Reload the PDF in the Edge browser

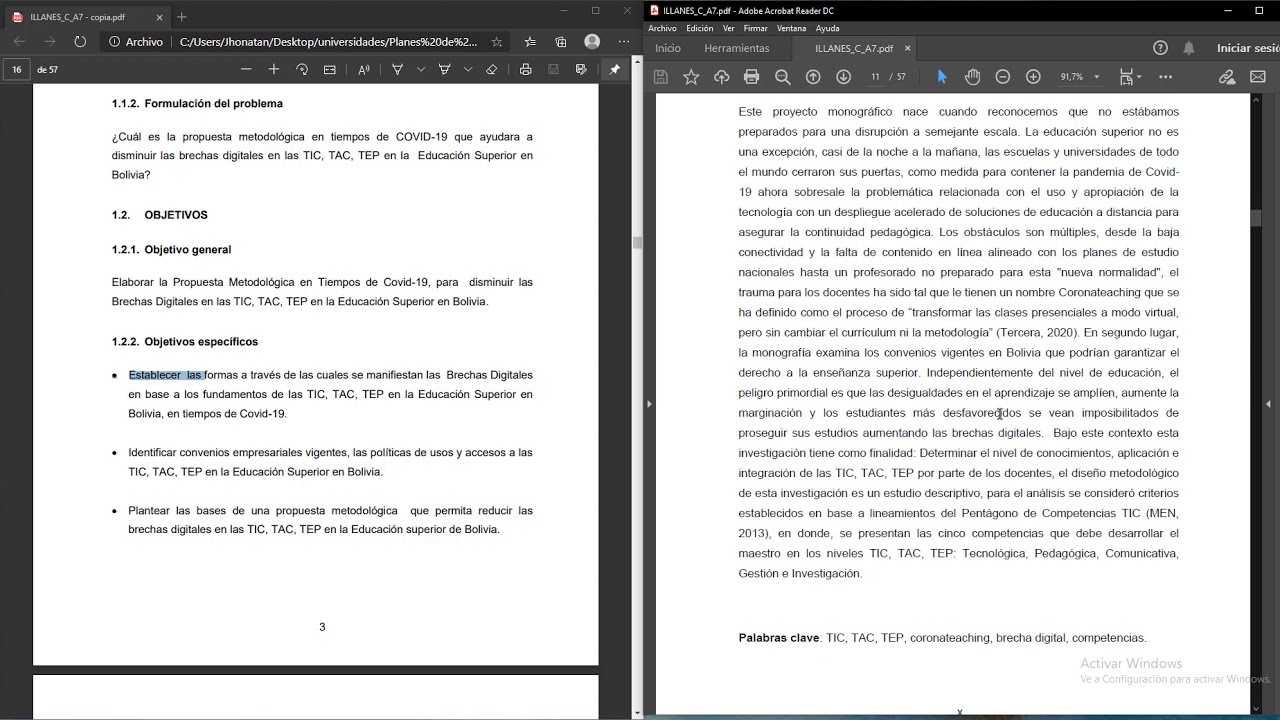[80, 42]
